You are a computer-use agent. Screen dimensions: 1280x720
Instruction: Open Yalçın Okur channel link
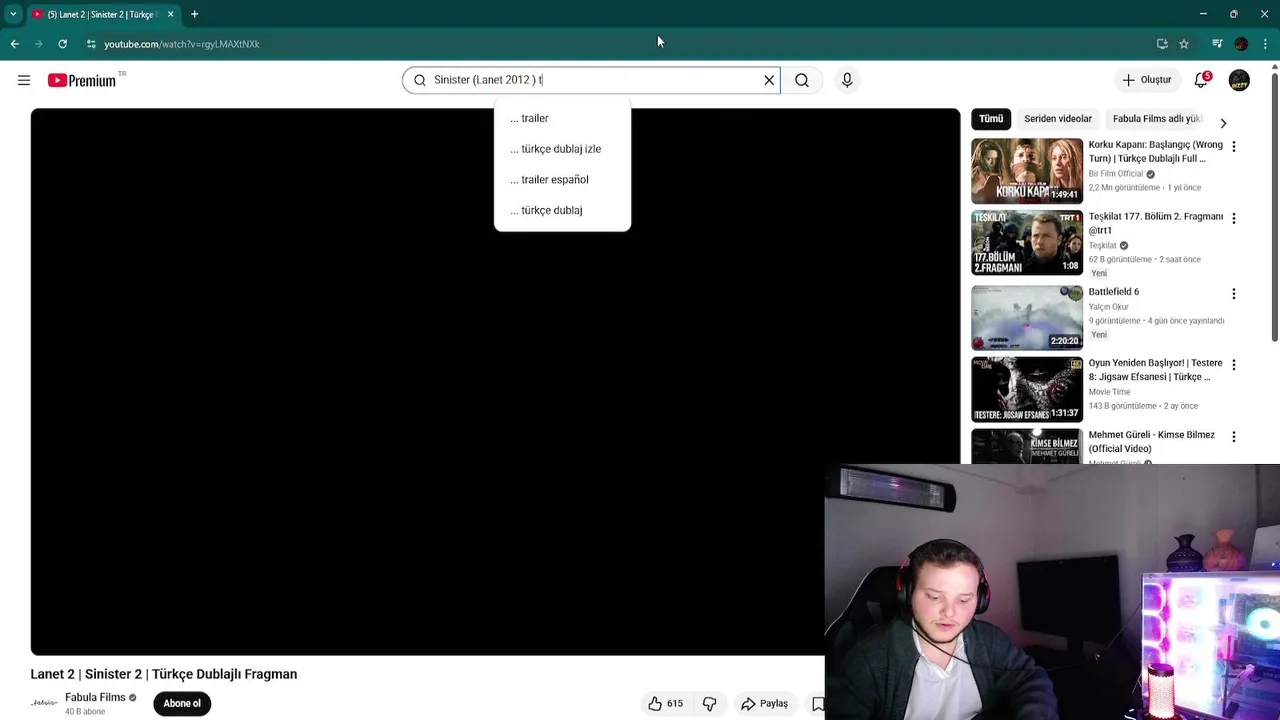coord(1108,307)
